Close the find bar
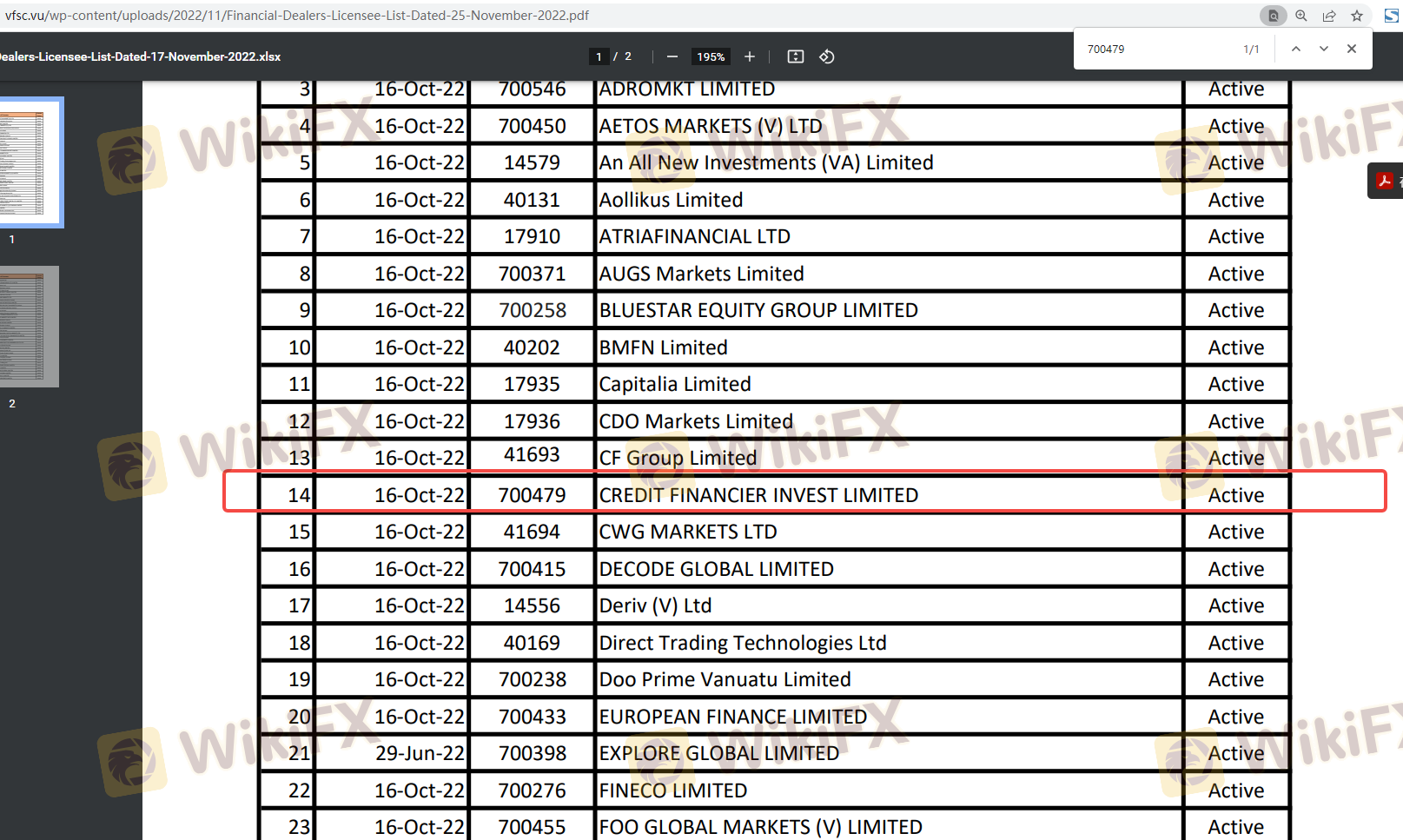 (x=1352, y=50)
